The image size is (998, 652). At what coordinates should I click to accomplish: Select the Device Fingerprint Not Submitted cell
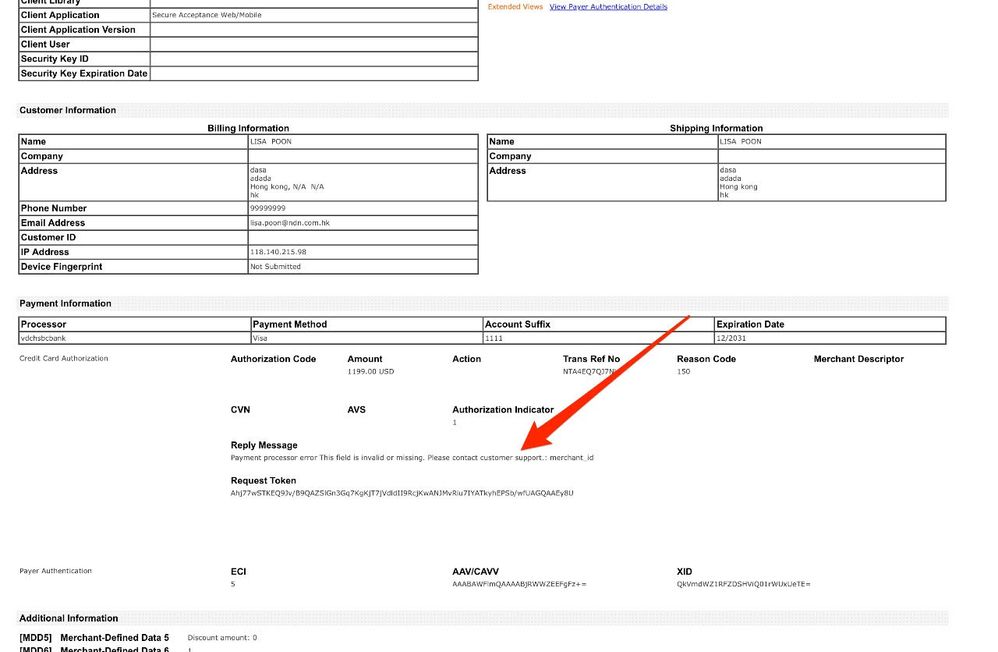(363, 267)
